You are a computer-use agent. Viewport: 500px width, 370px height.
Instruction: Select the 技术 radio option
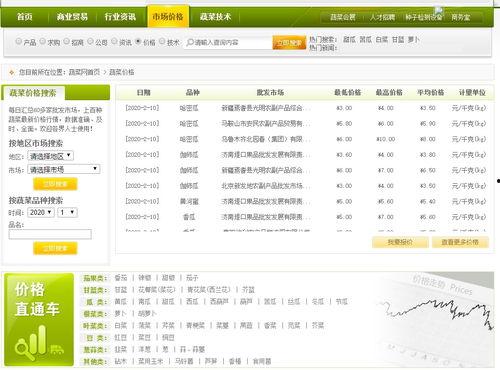pos(162,41)
